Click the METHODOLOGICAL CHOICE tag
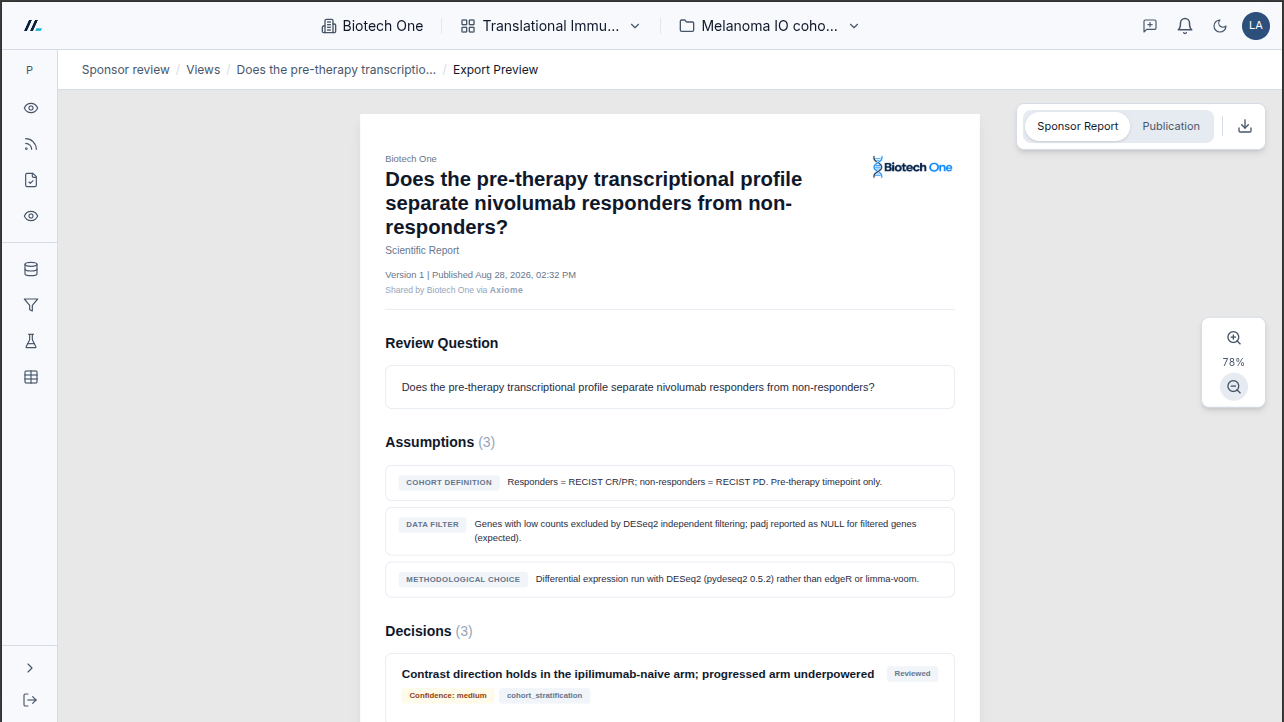This screenshot has height=722, width=1284. 463,580
